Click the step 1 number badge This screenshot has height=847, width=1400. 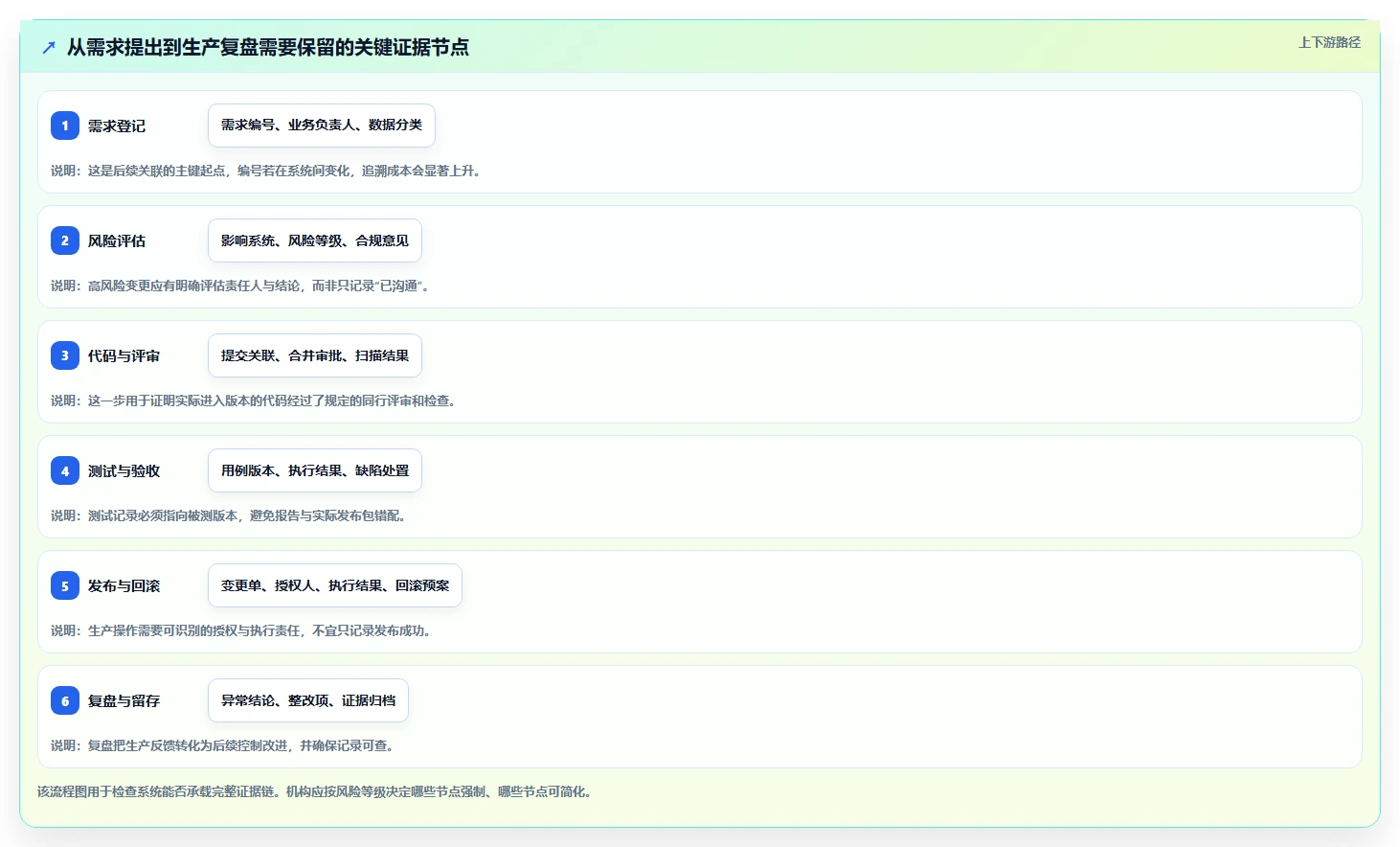coord(65,126)
